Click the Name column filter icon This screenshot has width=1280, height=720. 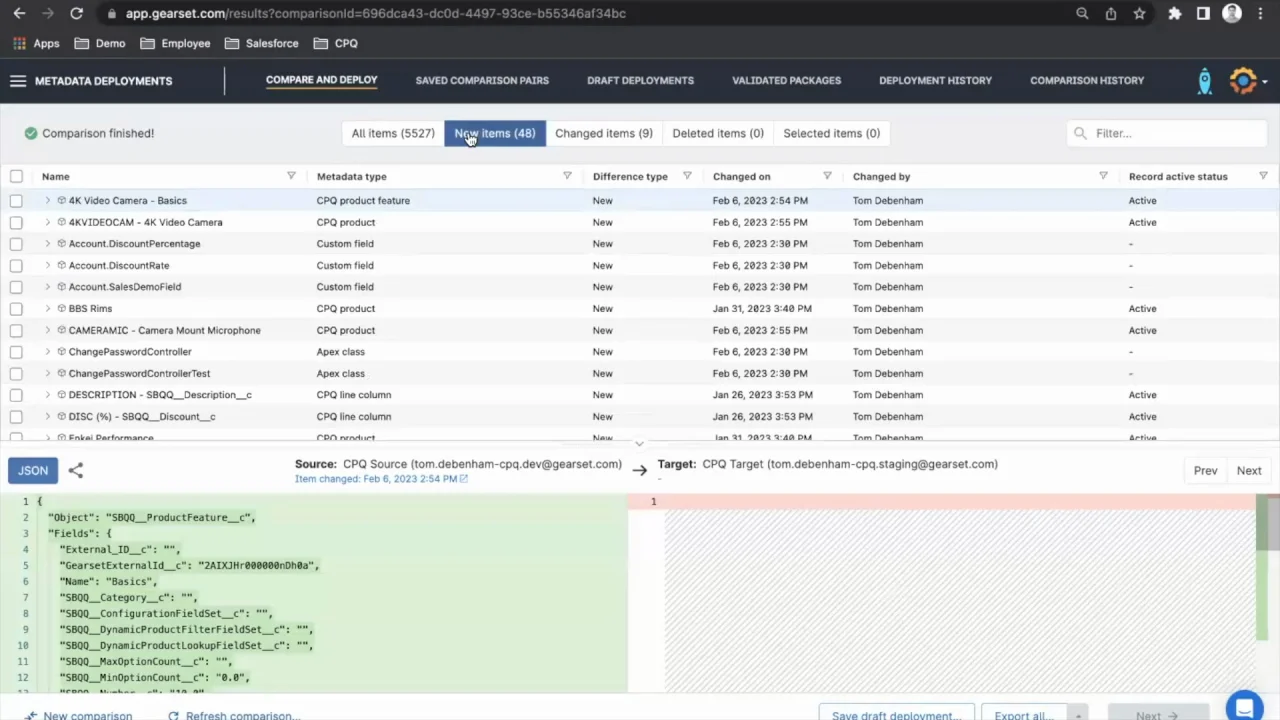coord(291,176)
